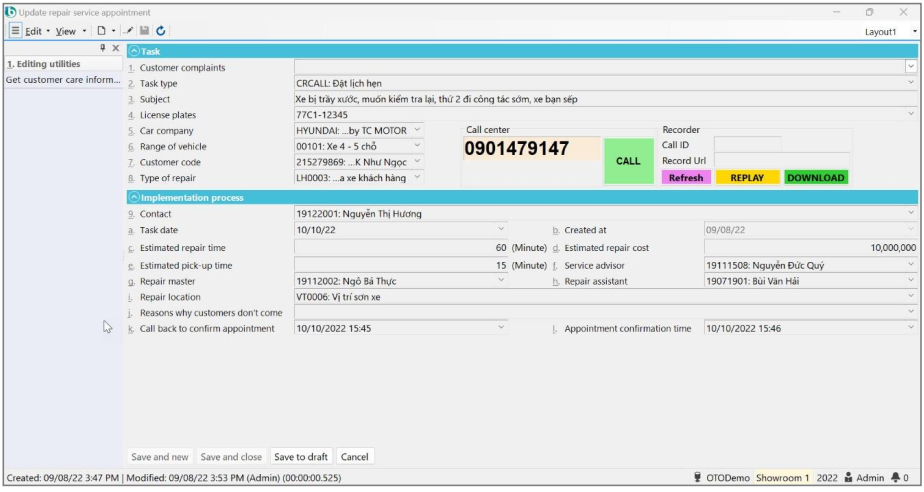The image size is (924, 492).
Task: Click the notification bell icon
Action: (895, 478)
